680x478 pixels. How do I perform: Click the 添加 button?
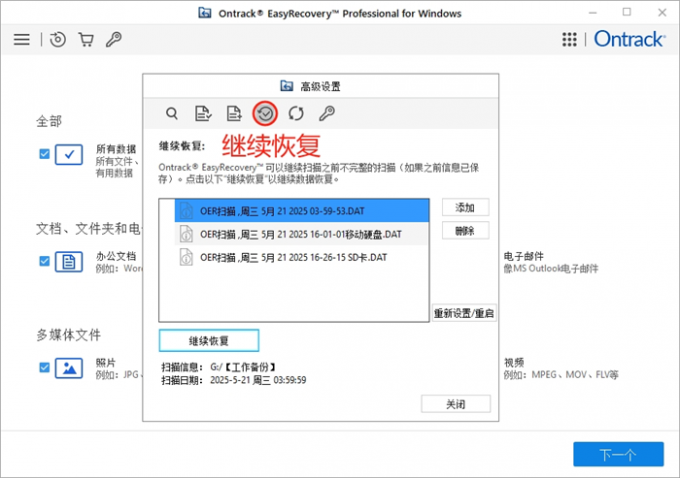tap(465, 207)
